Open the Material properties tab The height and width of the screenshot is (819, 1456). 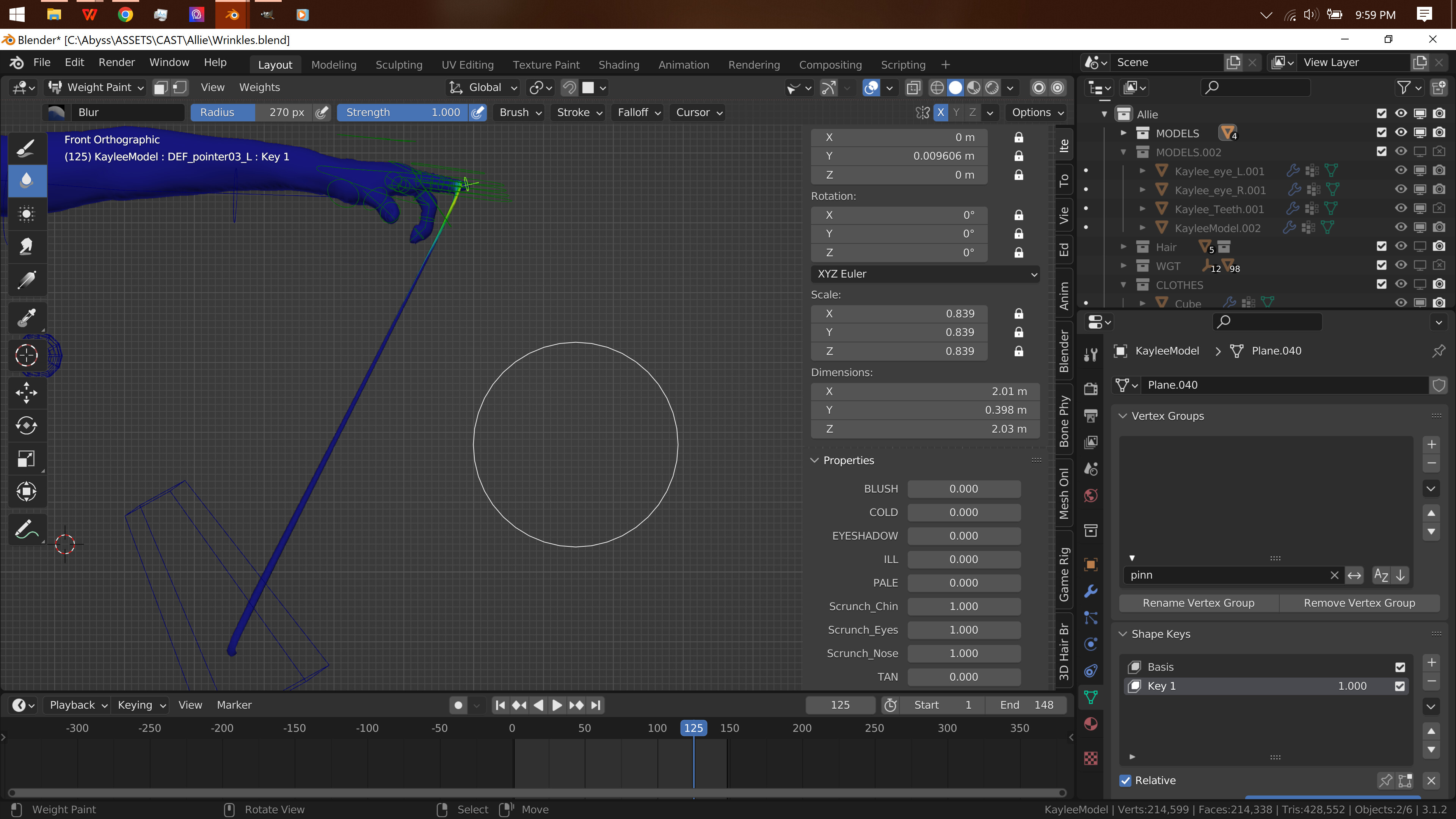click(1091, 724)
